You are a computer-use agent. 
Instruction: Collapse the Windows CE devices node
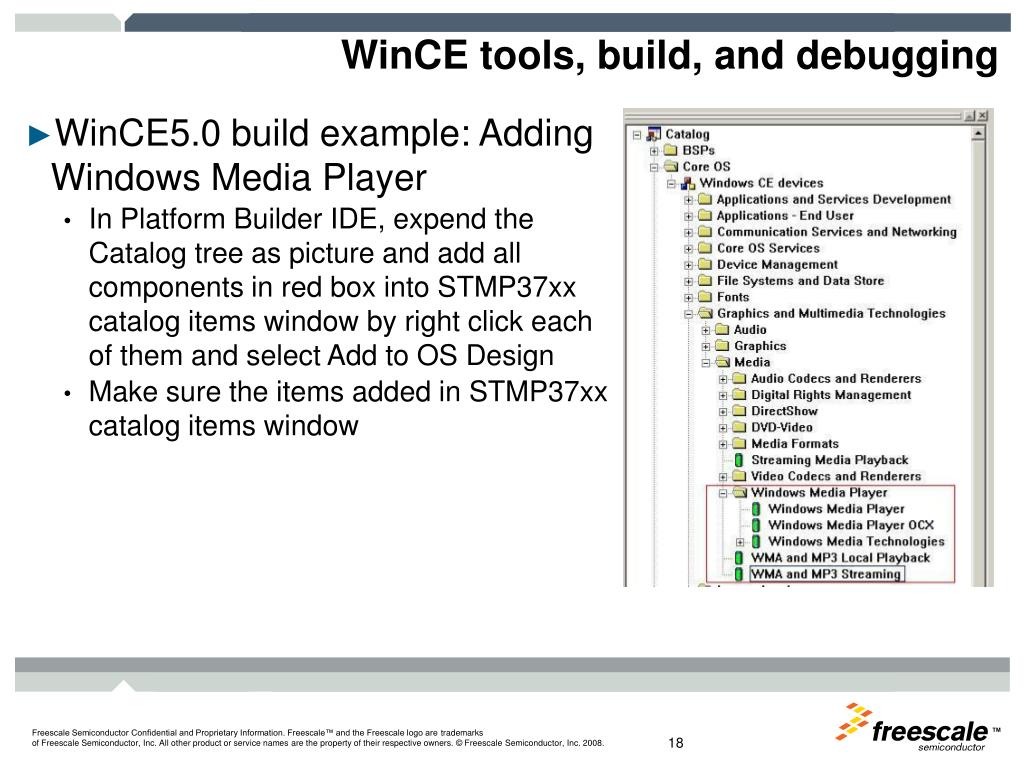(671, 184)
